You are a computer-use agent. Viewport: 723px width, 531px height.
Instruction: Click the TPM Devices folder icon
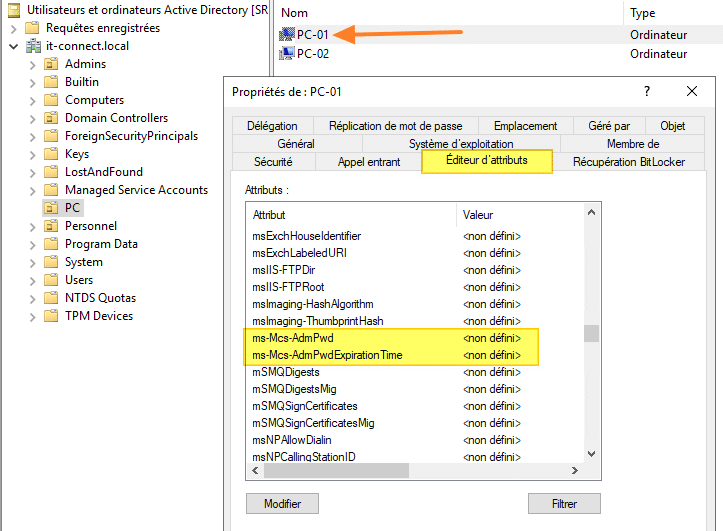(x=51, y=315)
